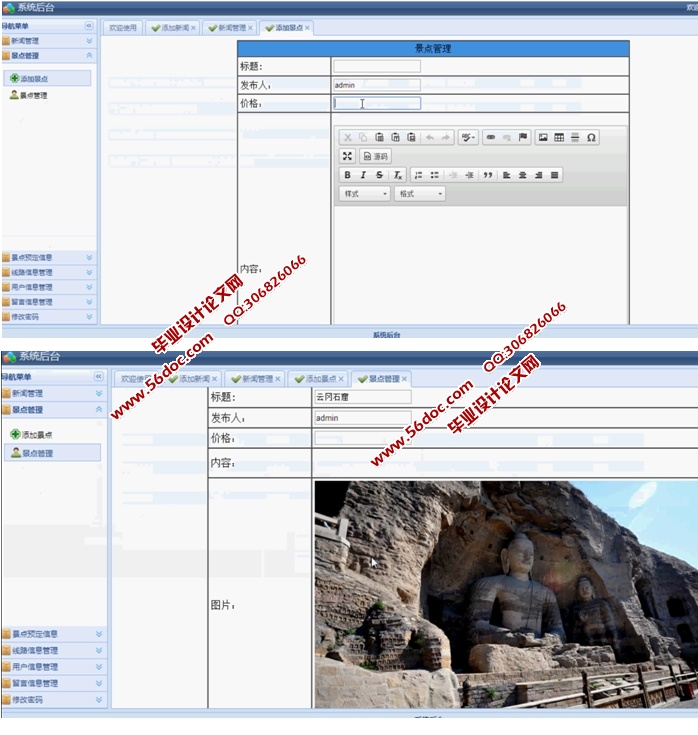The height and width of the screenshot is (735, 698).
Task: Insert a horizontal line in the editor
Action: tap(575, 137)
